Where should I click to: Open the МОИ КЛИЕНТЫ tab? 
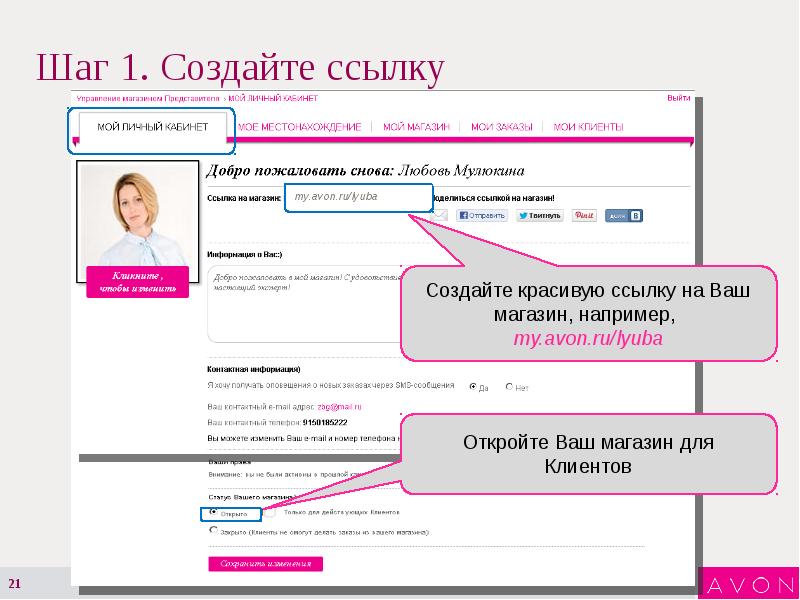[x=588, y=127]
